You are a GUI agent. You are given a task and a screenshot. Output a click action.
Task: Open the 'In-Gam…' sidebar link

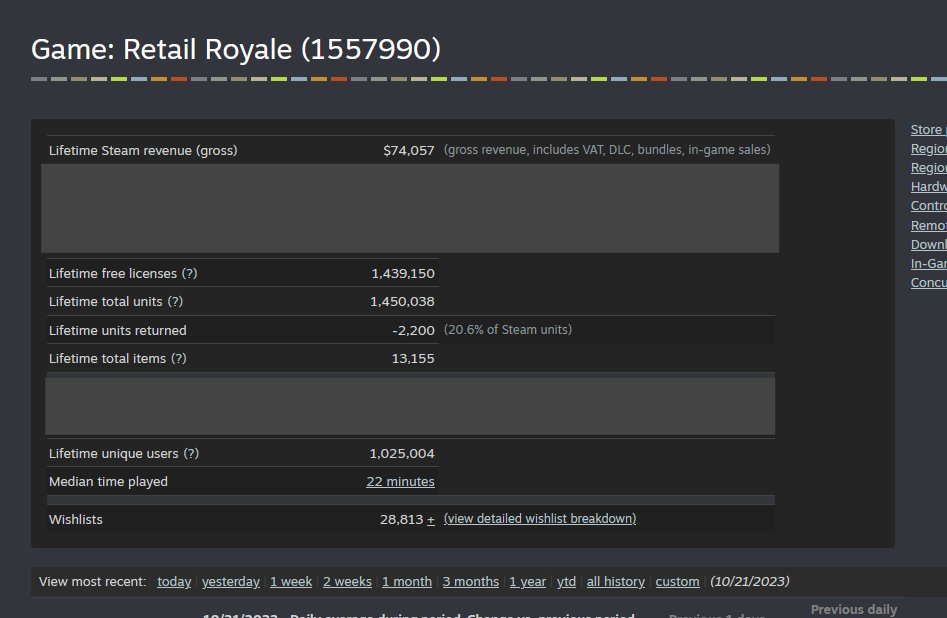pyautogui.click(x=928, y=263)
